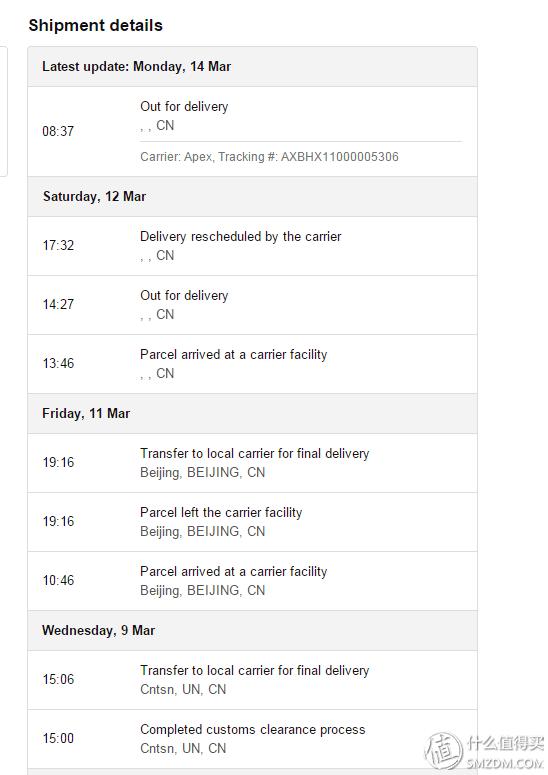The height and width of the screenshot is (775, 548).
Task: Click the 10:46 Parcel arrived in Beijing entry
Action: pos(253,581)
